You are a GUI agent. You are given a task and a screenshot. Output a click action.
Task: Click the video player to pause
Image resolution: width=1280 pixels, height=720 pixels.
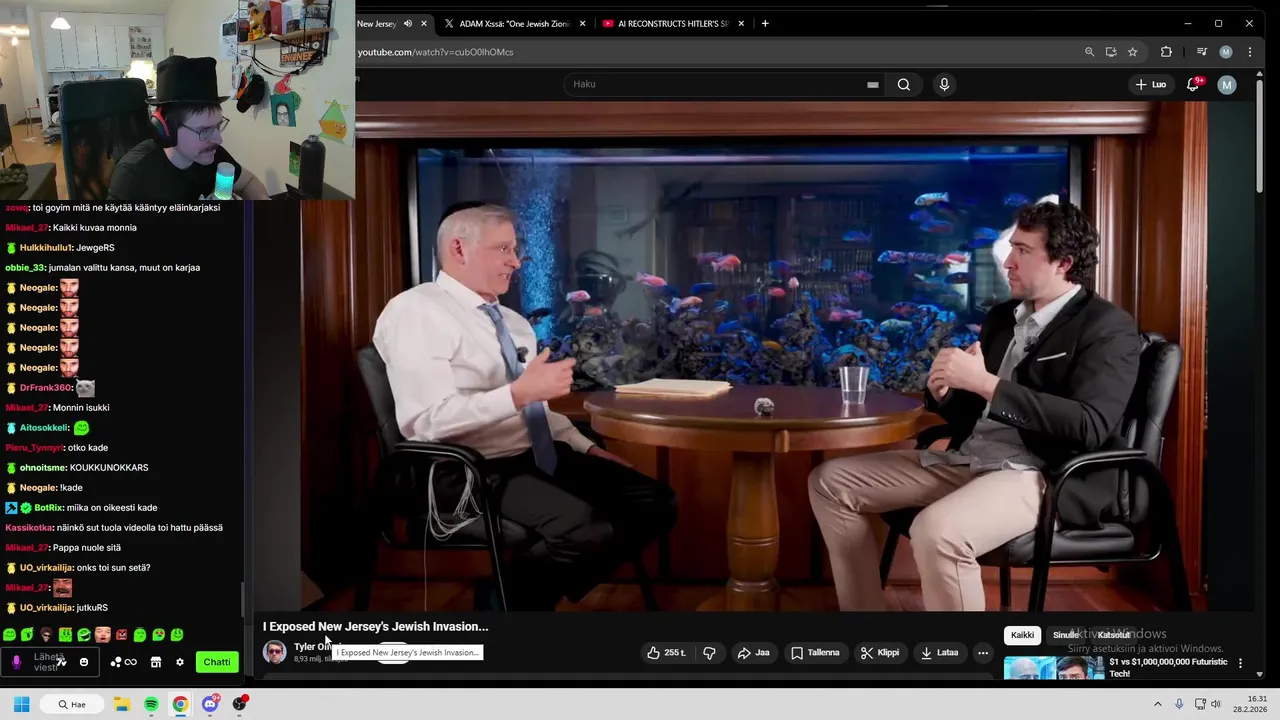(x=755, y=355)
